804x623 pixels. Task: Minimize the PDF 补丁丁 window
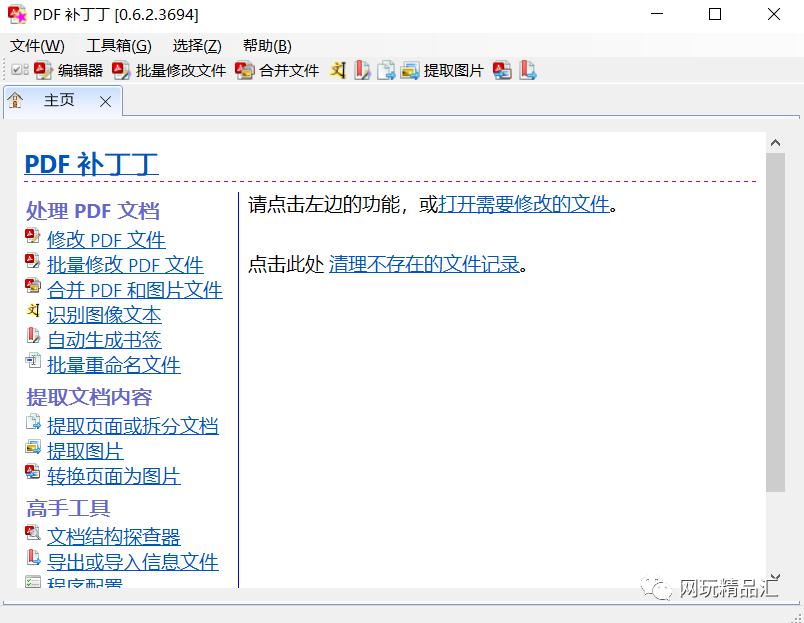pyautogui.click(x=657, y=14)
